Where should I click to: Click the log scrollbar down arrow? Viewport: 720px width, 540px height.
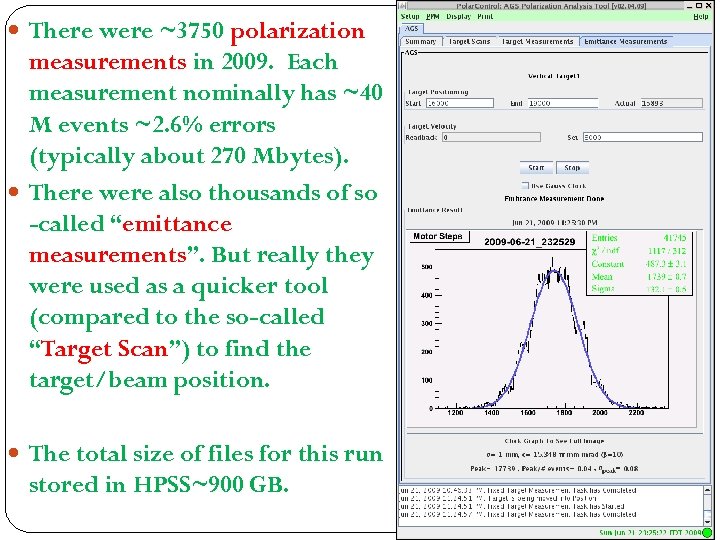click(708, 522)
